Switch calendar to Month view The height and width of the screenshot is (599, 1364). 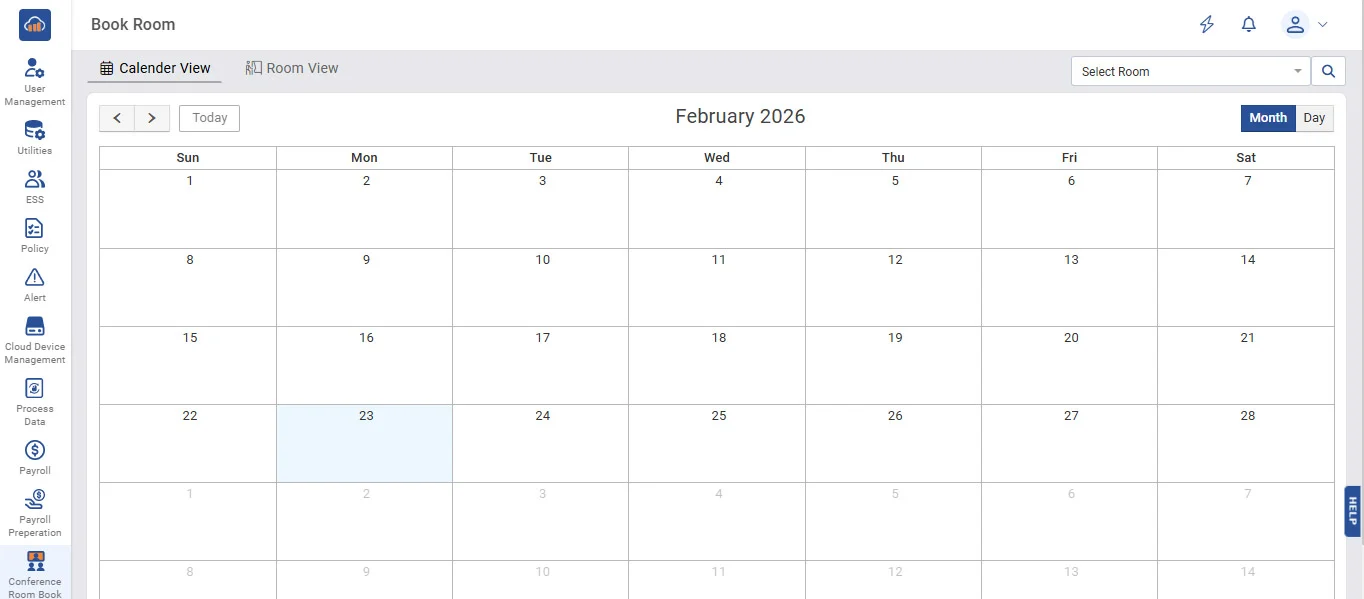pos(1268,118)
